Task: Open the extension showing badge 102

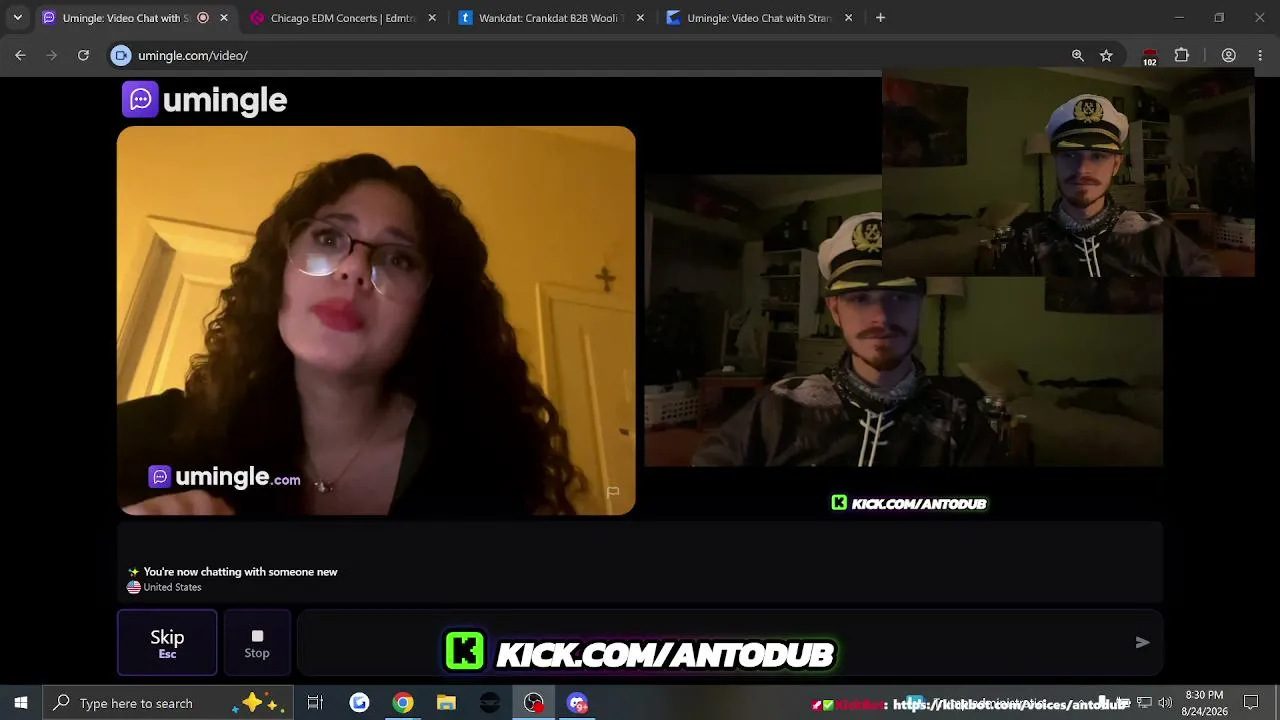Action: 1150,56
